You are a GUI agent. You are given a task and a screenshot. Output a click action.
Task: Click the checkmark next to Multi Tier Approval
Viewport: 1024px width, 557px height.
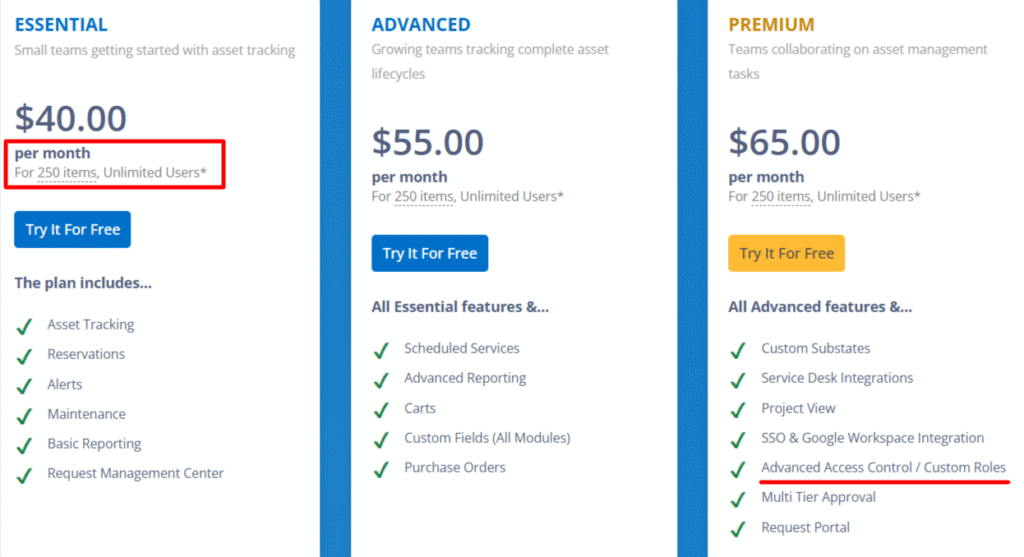click(x=738, y=498)
